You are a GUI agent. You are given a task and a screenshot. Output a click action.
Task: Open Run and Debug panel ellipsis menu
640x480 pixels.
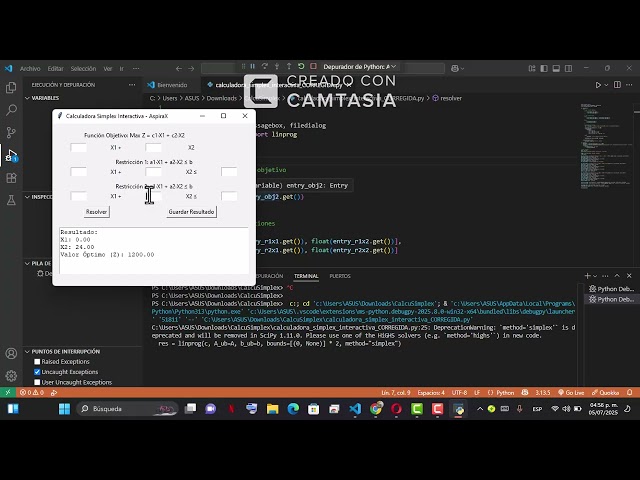pyautogui.click(x=132, y=85)
